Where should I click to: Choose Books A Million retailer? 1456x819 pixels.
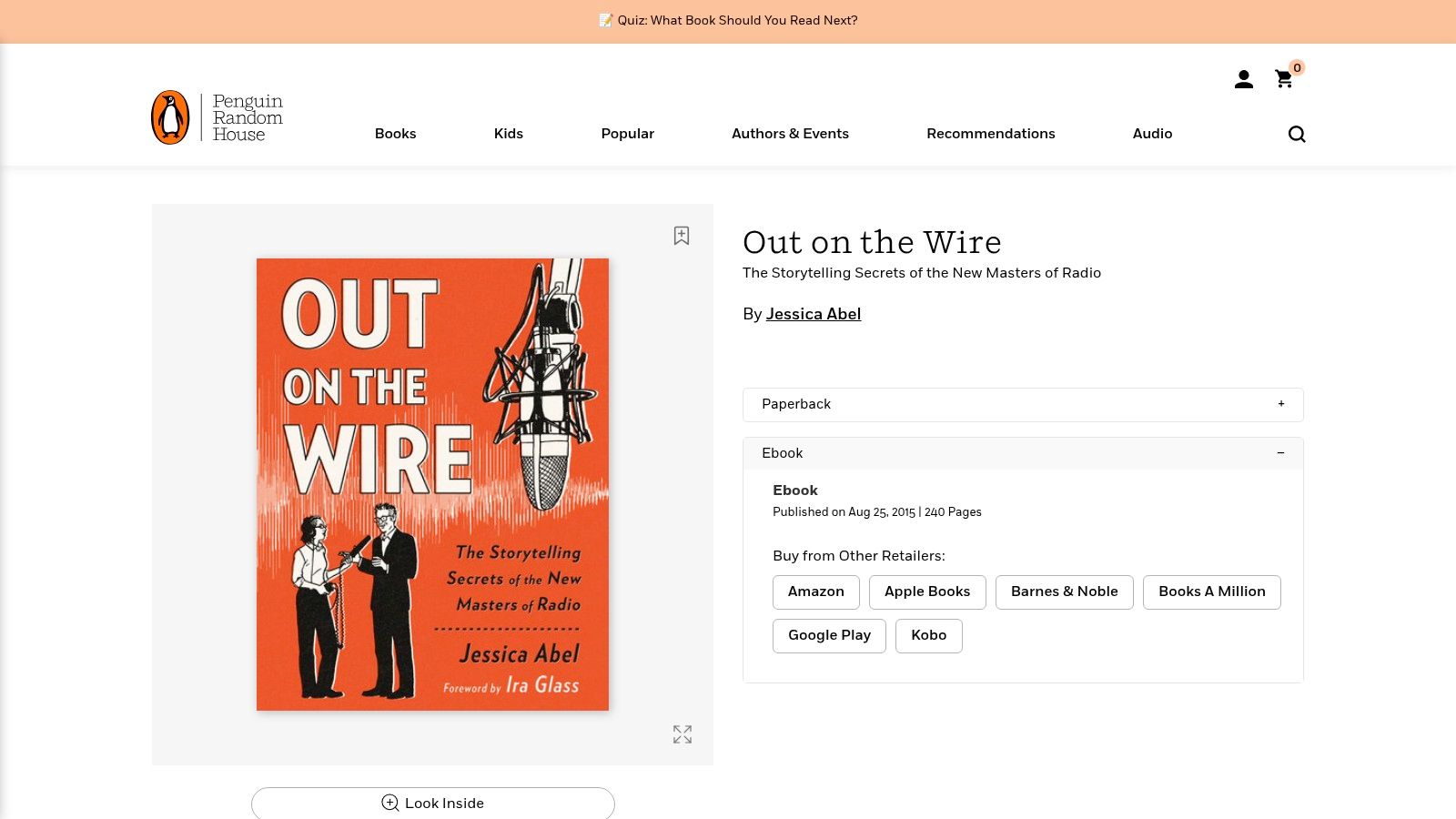pos(1212,592)
